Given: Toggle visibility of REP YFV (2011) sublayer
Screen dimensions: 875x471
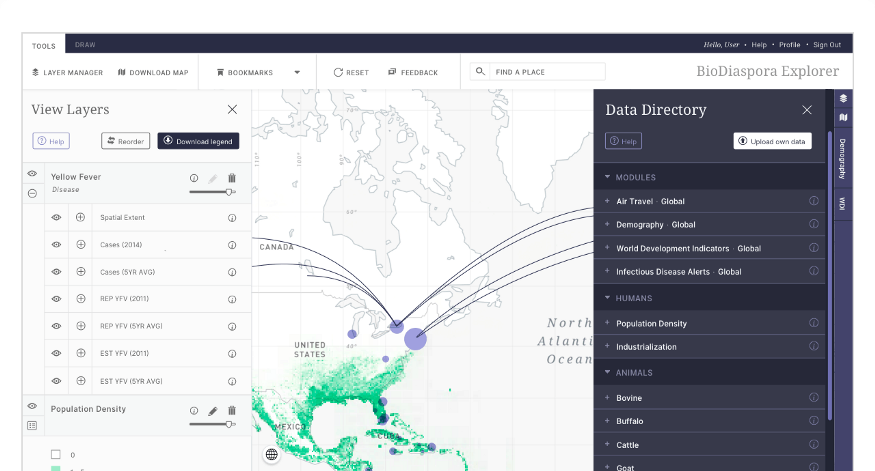Looking at the screenshot, I should [56, 299].
